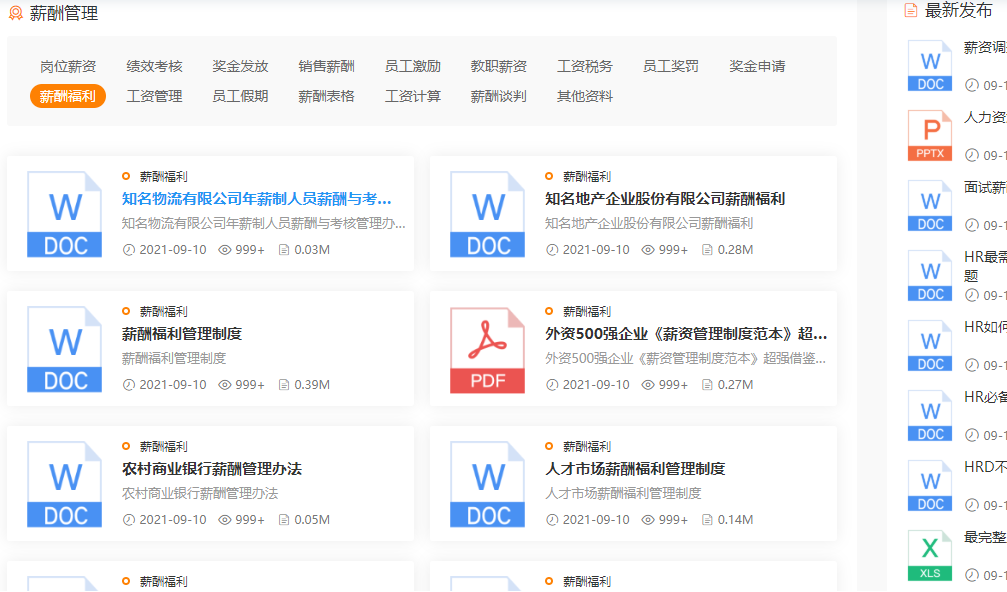Open title 知名地产企业股份有限公司薪酬福利
The height and width of the screenshot is (592, 1007).
click(665, 199)
